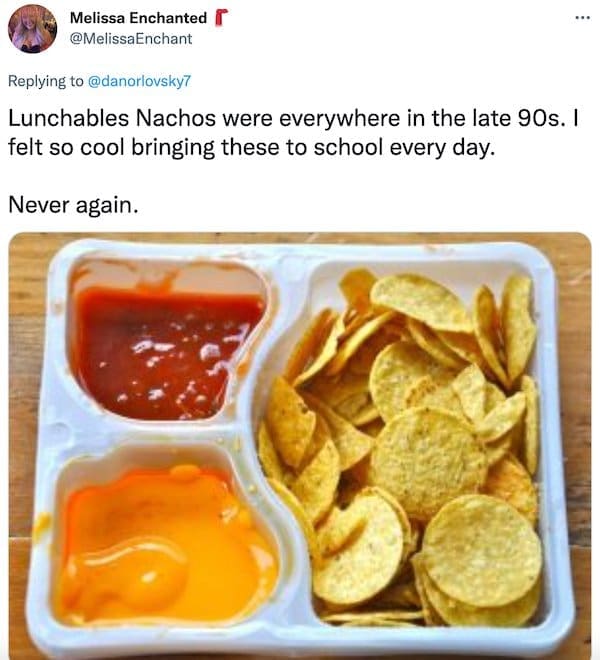Click the 'Replying to' label
This screenshot has width=600, height=660.
coord(46,81)
